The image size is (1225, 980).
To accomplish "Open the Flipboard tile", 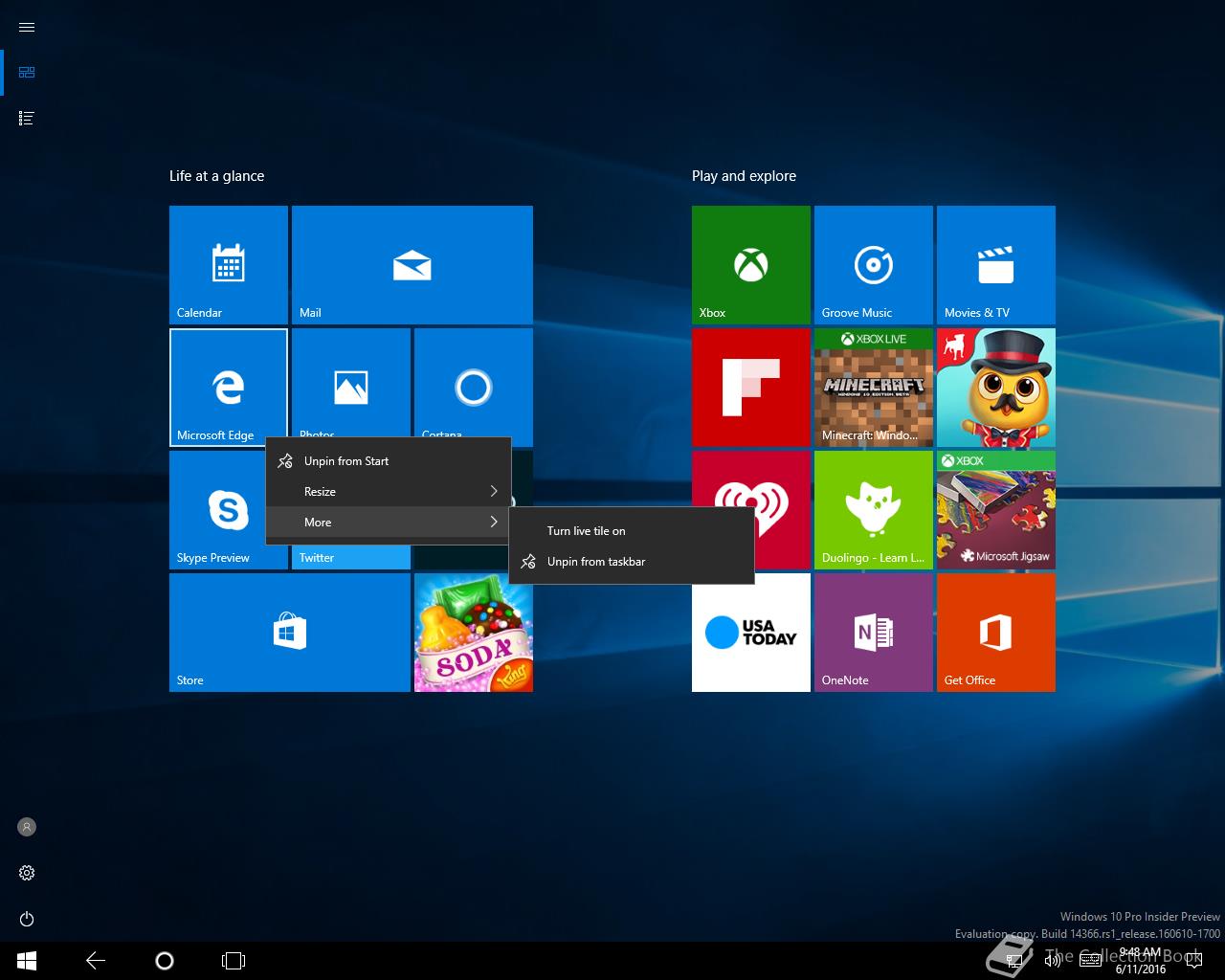I will [751, 388].
